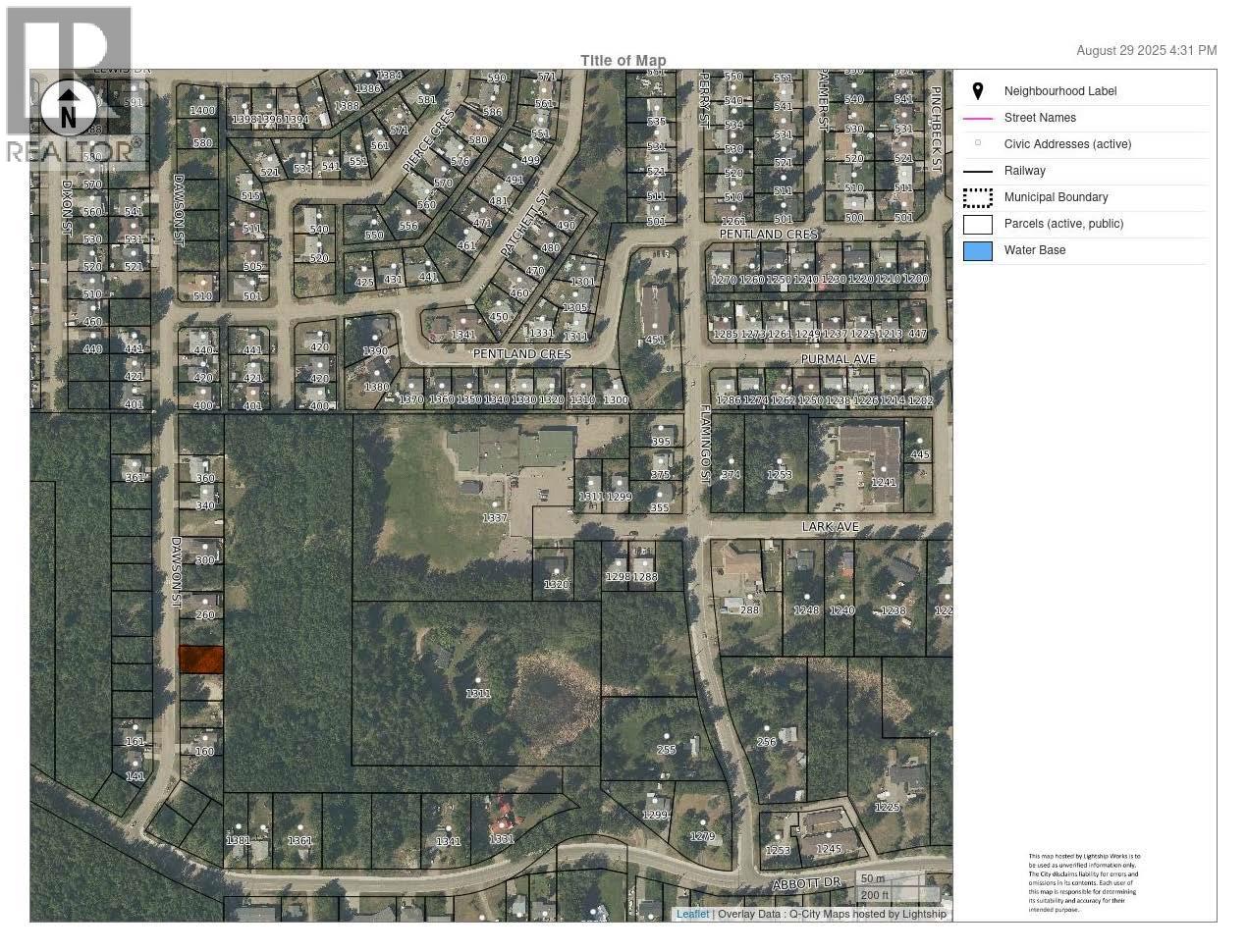
Task: Click the Civic Addresses dot symbol in legend
Action: (978, 143)
